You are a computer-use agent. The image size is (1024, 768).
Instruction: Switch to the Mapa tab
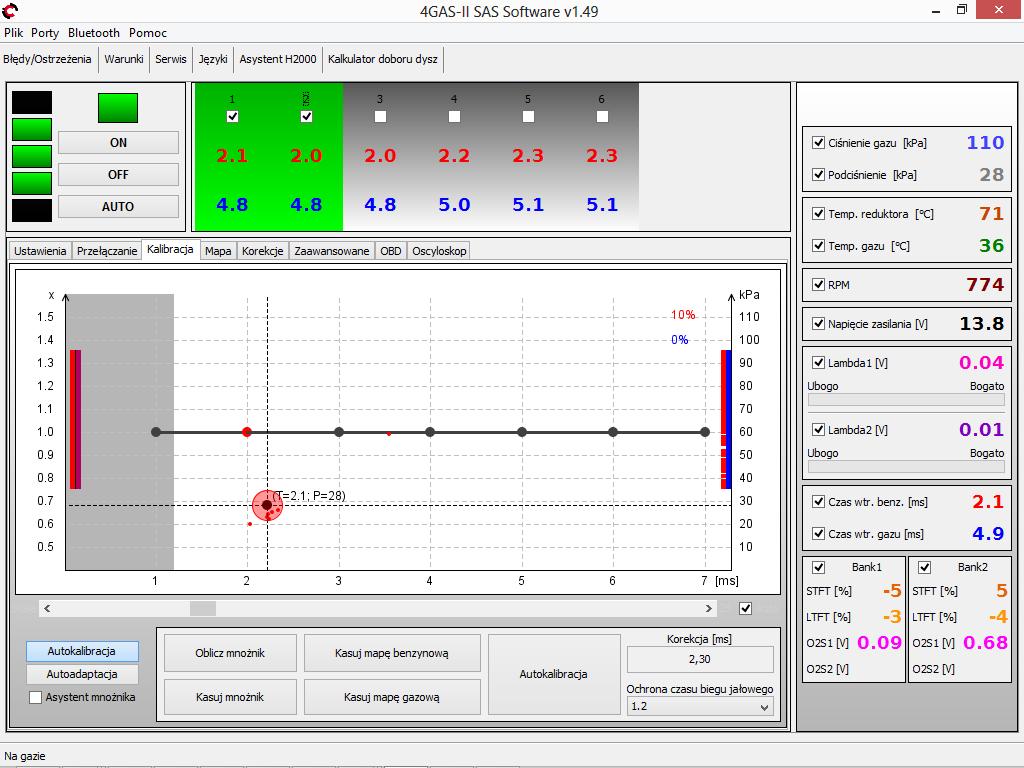(217, 251)
